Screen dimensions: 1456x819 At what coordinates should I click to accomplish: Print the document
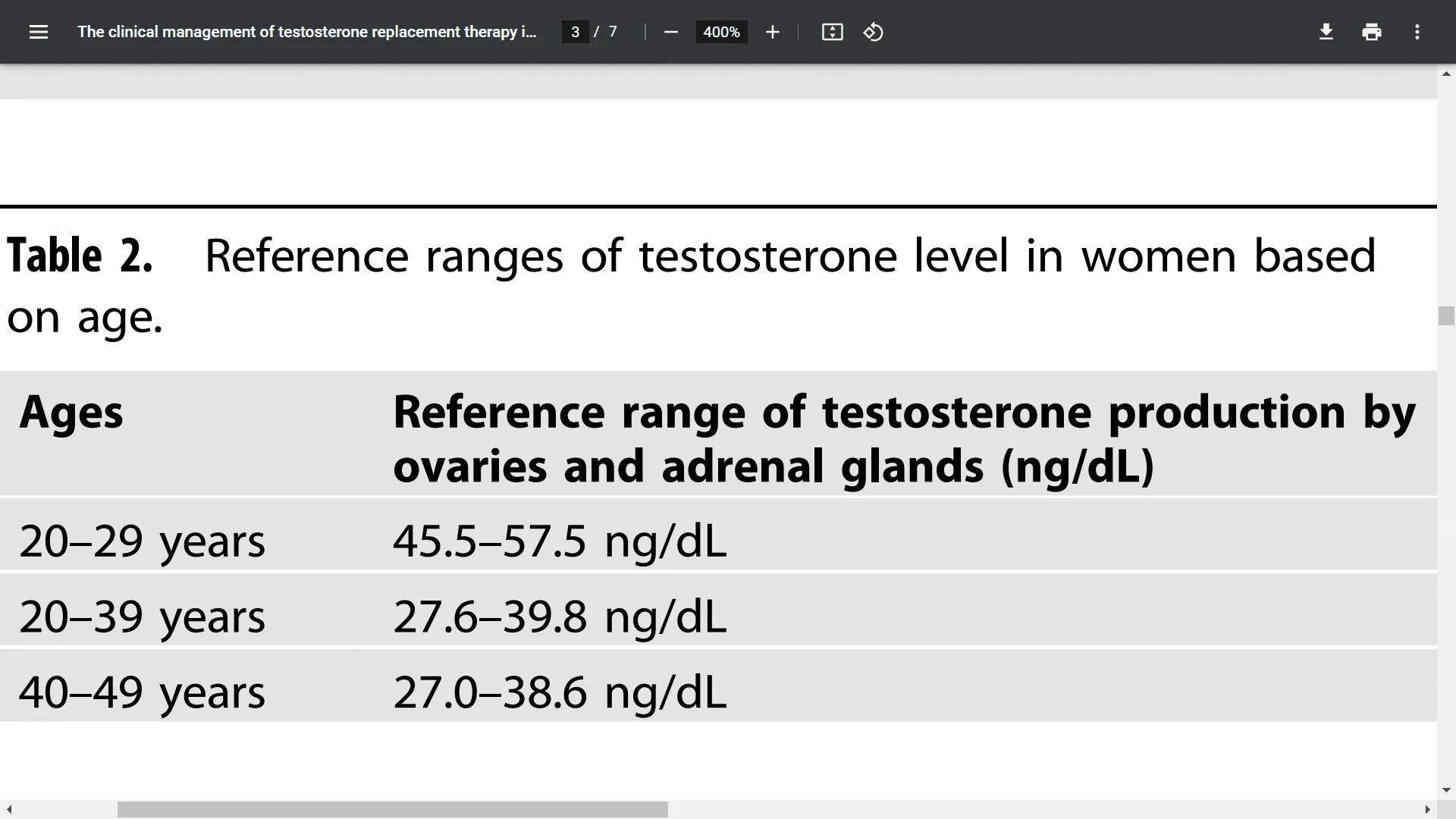[x=1371, y=32]
